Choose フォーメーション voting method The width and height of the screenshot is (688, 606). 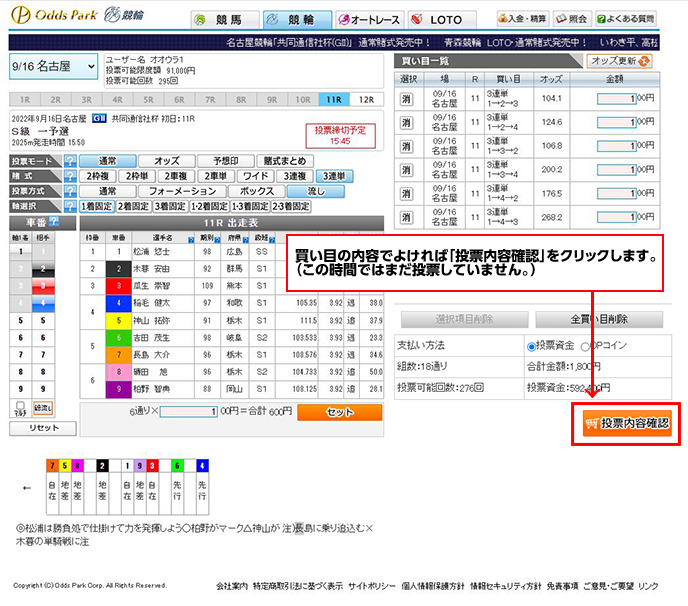click(x=182, y=191)
